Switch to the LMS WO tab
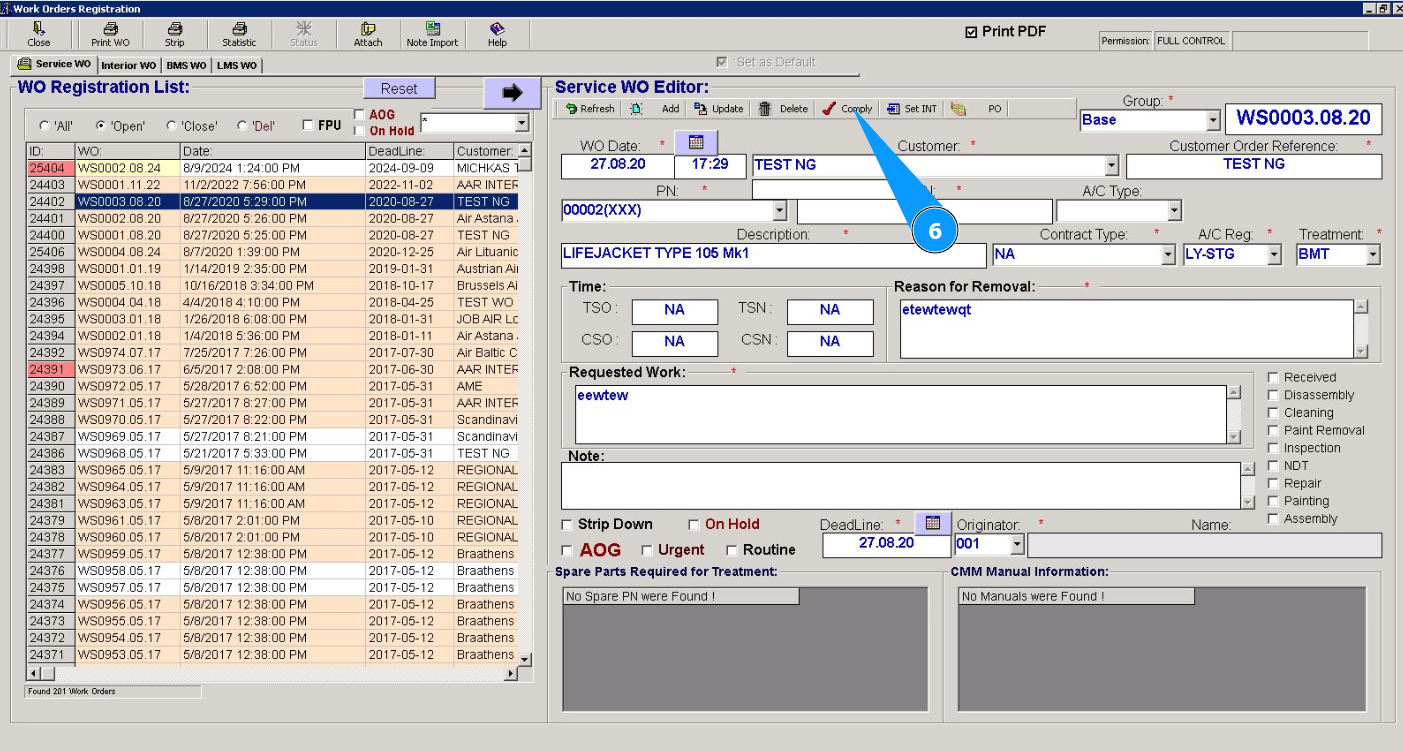 pyautogui.click(x=237, y=66)
